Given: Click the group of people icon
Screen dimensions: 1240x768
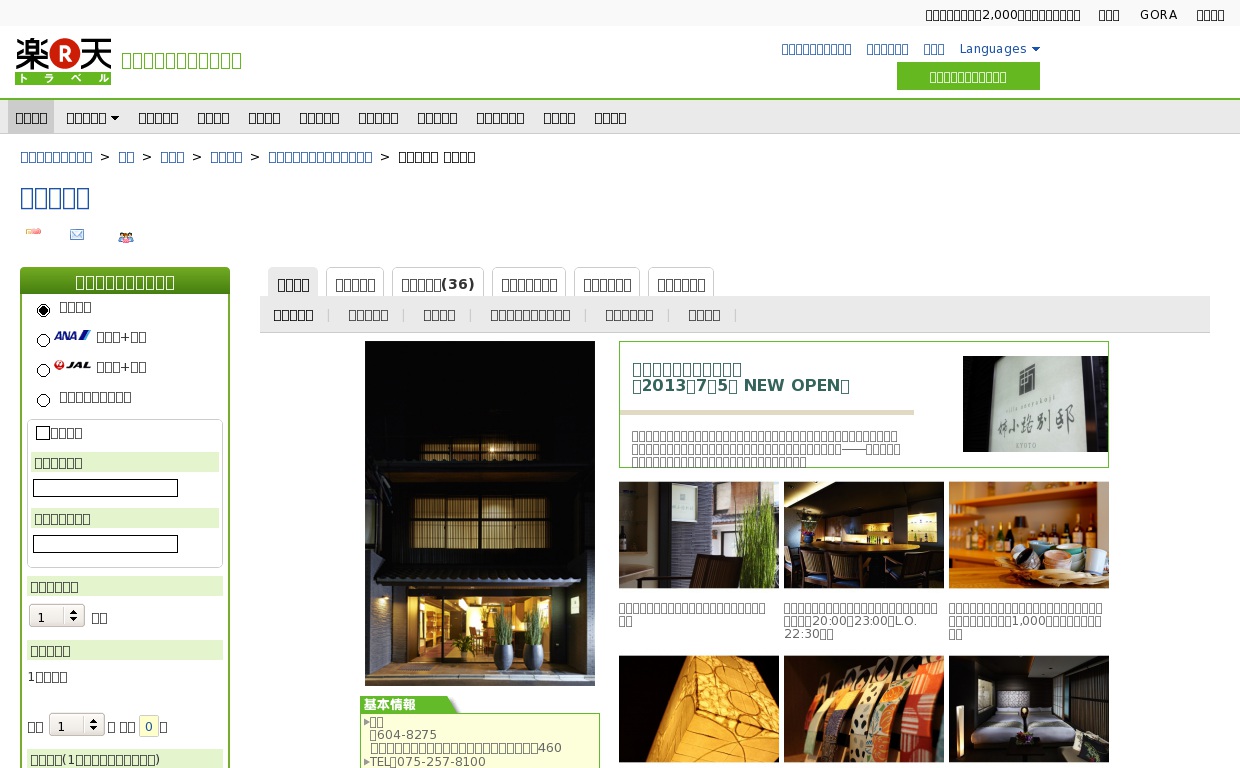Looking at the screenshot, I should pyautogui.click(x=125, y=237).
